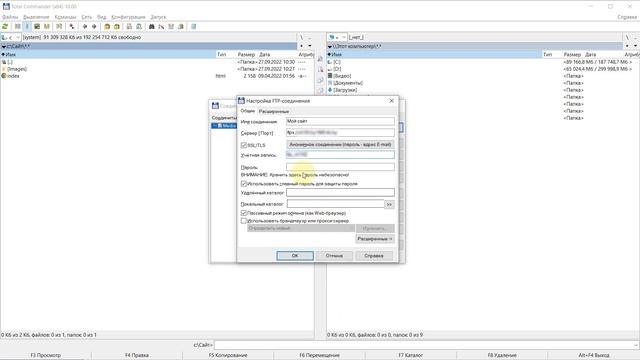Click the copy names toolbar icon

180,27
